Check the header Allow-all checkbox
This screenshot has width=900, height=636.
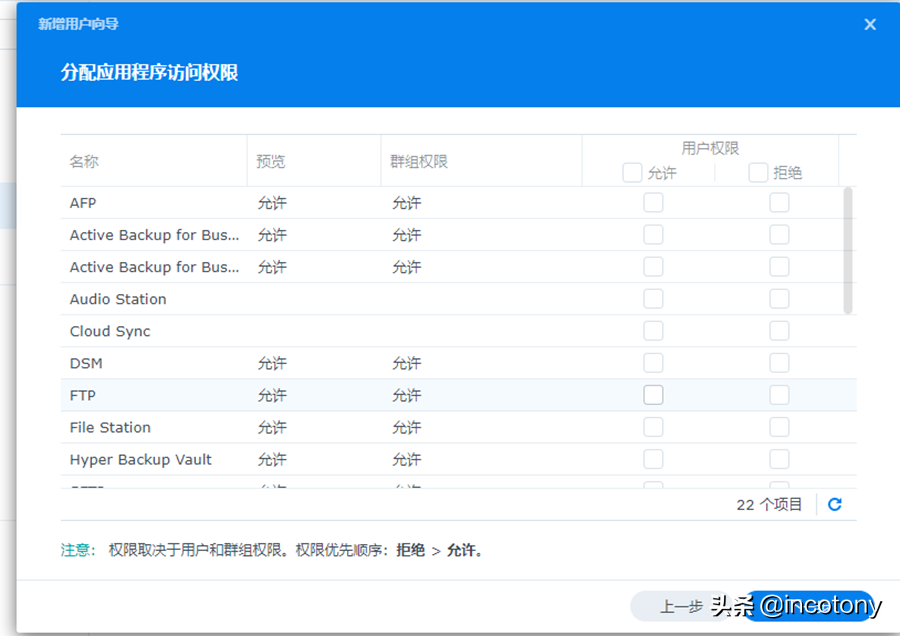[x=632, y=172]
